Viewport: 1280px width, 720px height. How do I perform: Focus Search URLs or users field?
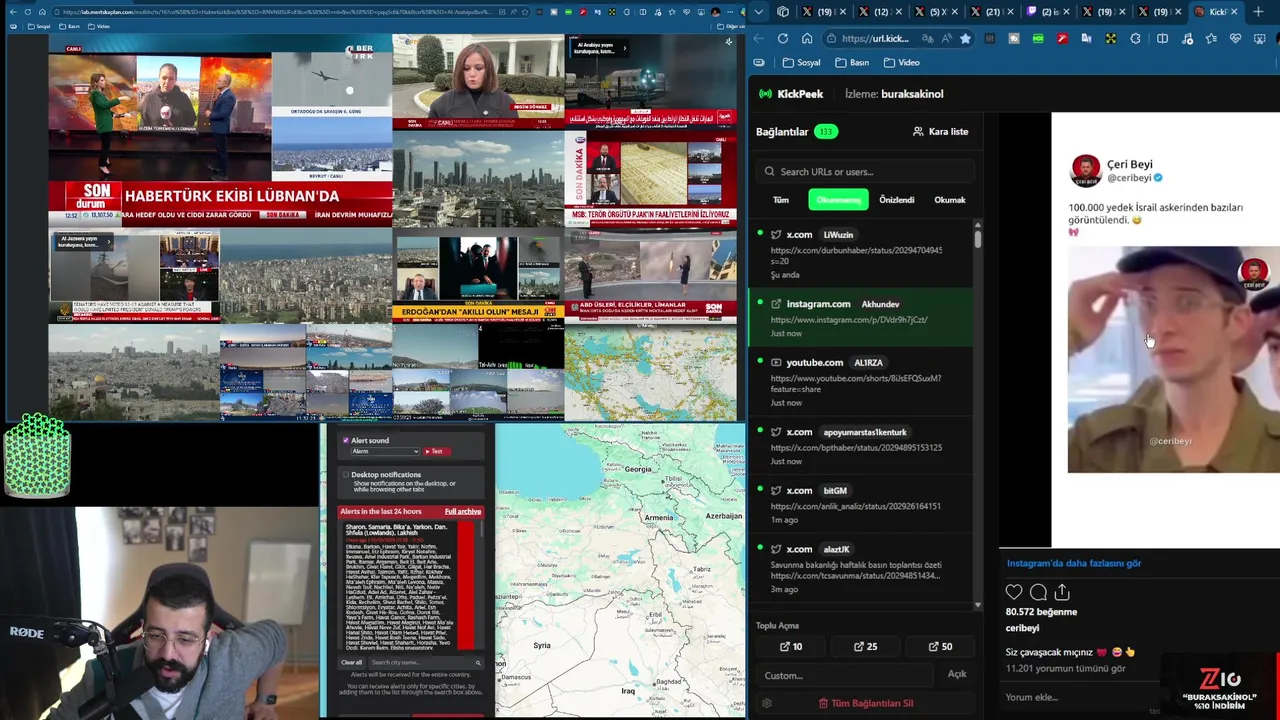pos(865,171)
